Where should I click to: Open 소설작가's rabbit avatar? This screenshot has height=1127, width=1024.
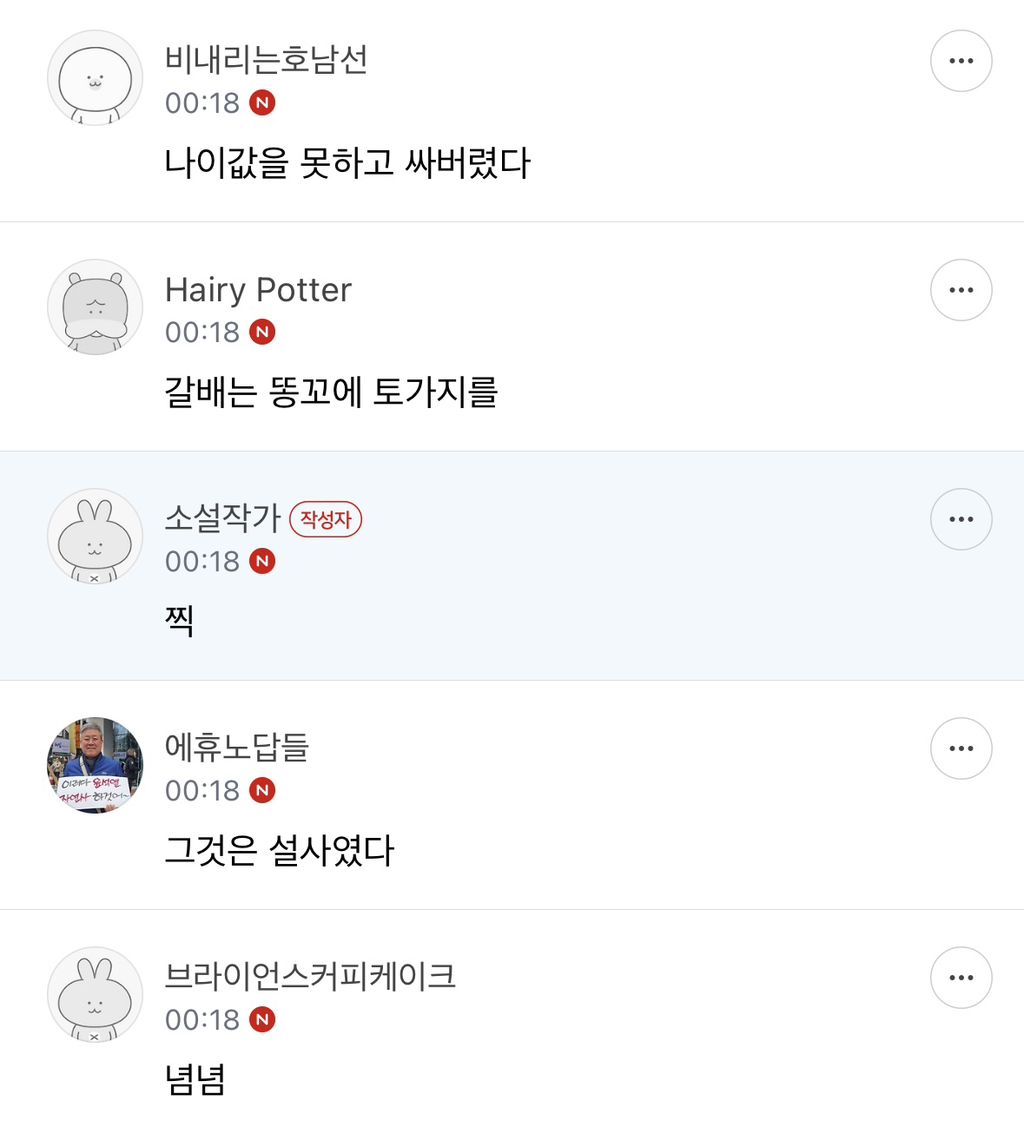pyautogui.click(x=95, y=536)
